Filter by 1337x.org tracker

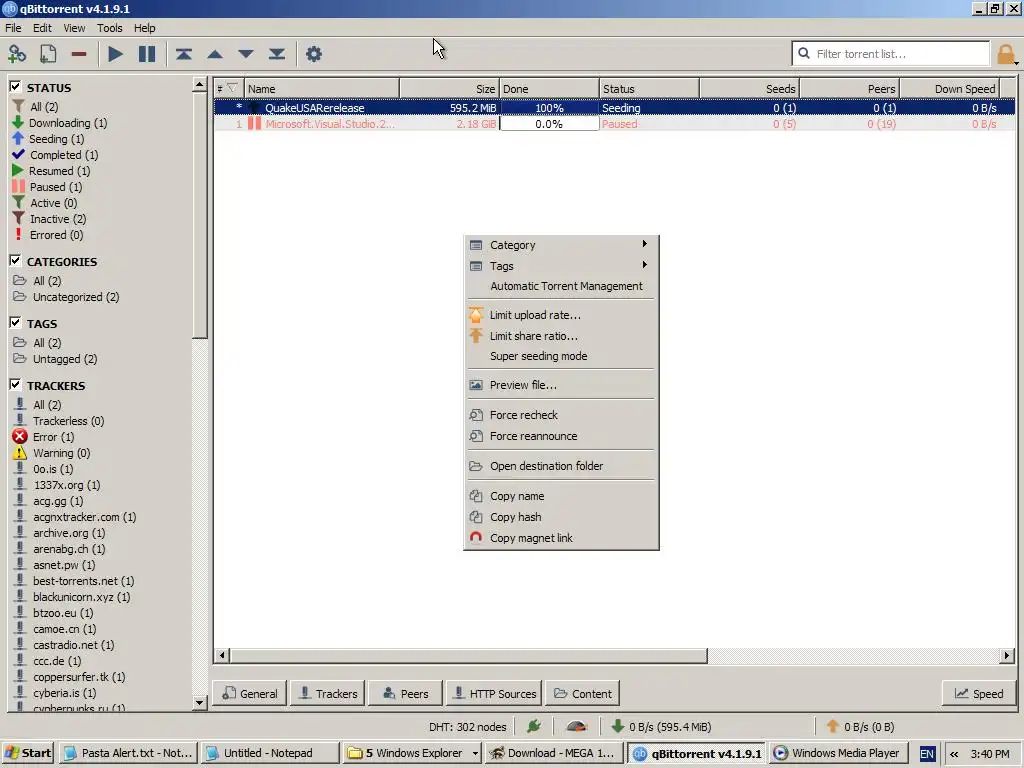pyautogui.click(x=67, y=485)
